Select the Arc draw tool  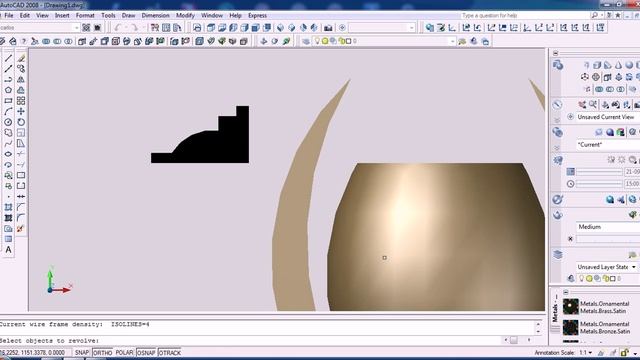8,111
